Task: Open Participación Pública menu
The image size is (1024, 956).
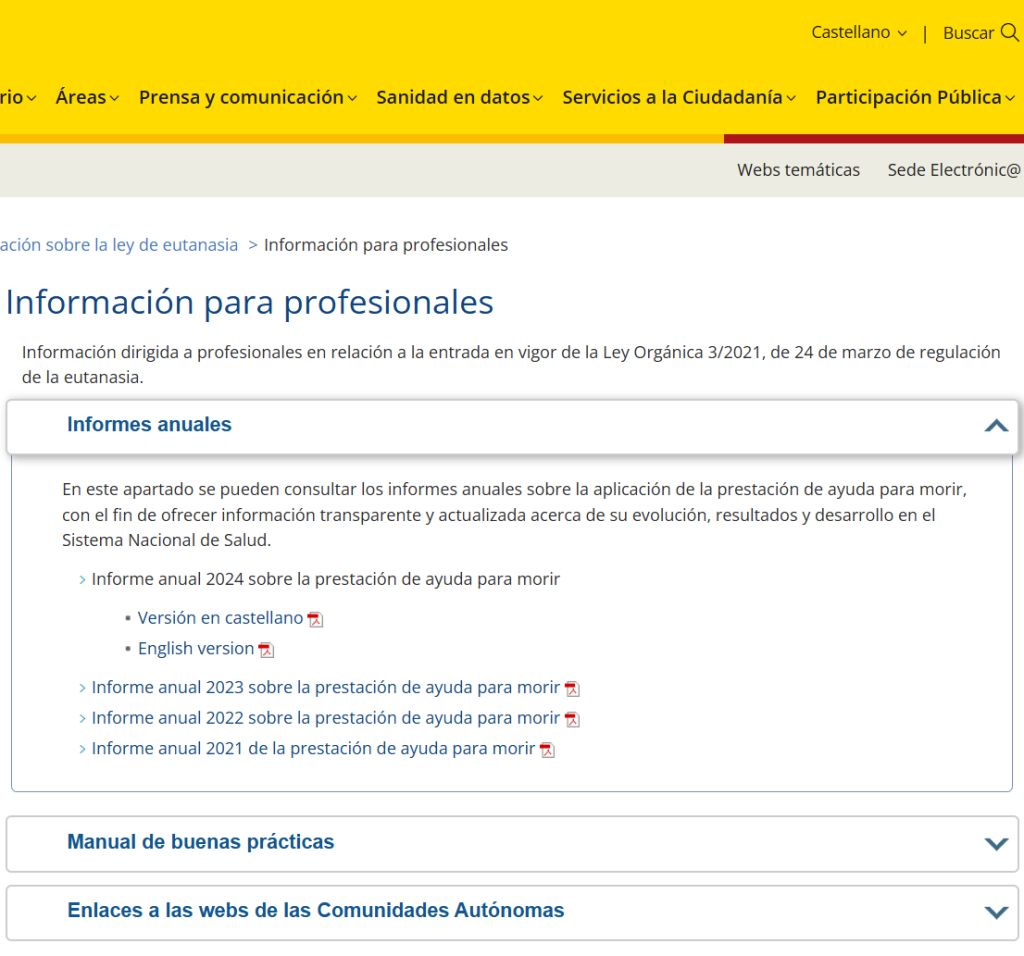Action: click(x=914, y=97)
